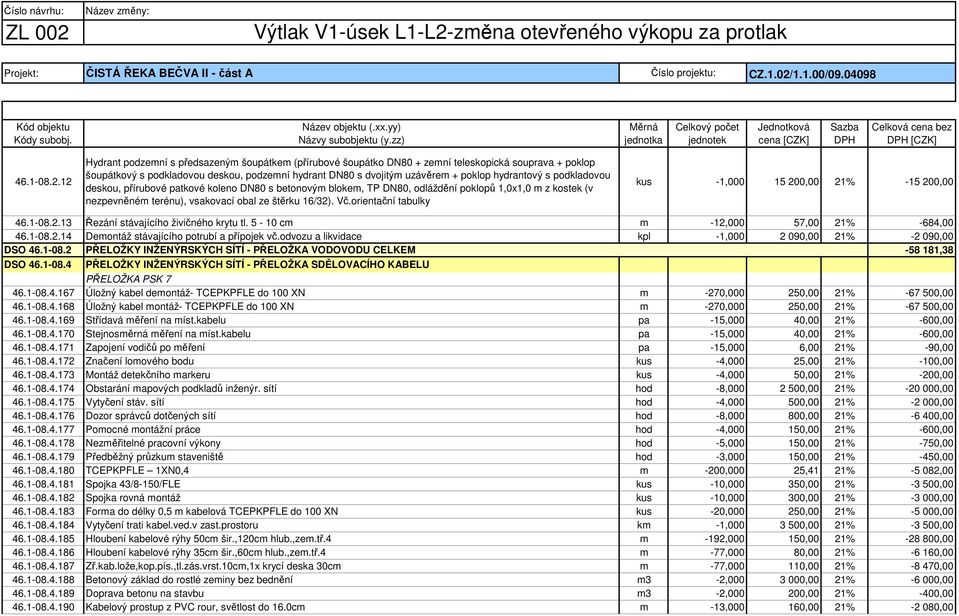Click 'Pomocné montážní práce' item
Image resolution: width=959 pixels, height=616 pixels.
tap(143, 429)
